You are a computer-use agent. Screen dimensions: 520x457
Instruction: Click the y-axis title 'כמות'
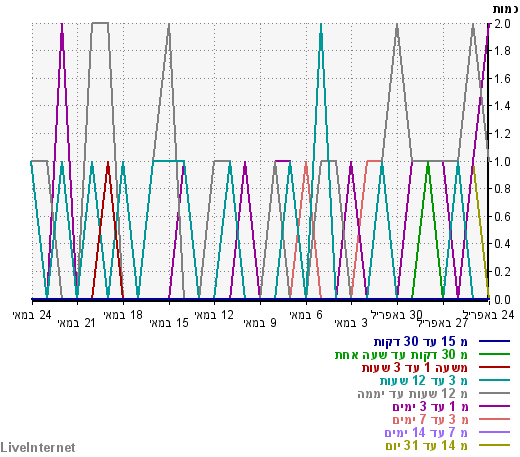tap(505, 9)
